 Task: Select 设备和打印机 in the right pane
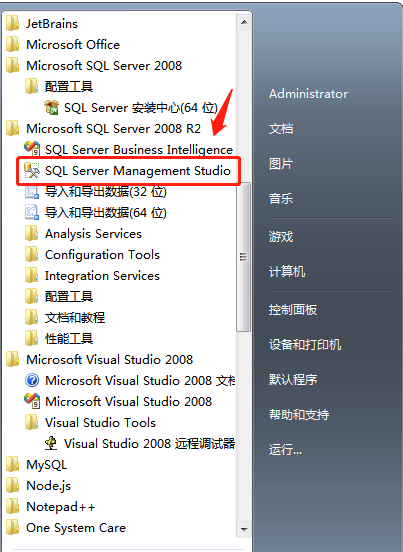[305, 344]
